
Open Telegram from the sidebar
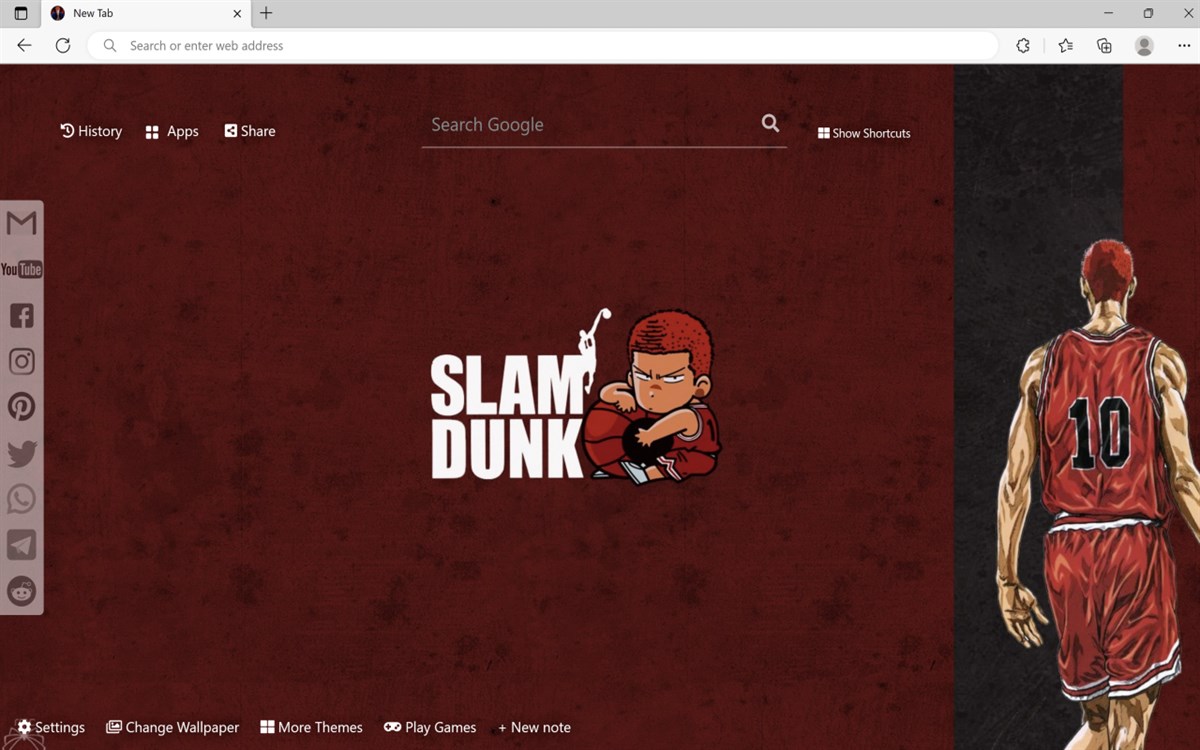(x=21, y=544)
